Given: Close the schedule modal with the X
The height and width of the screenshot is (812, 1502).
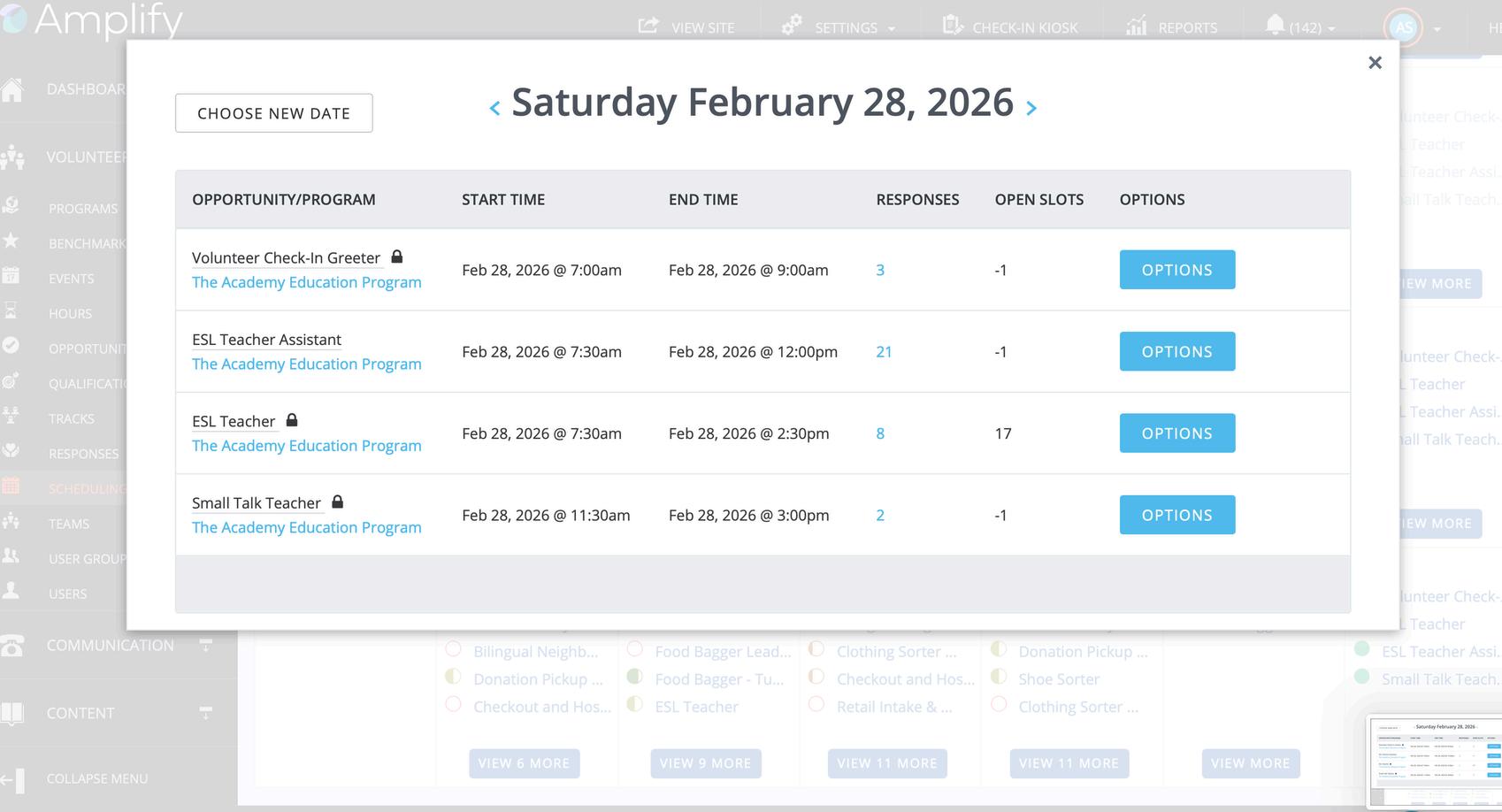Looking at the screenshot, I should coord(1375,63).
